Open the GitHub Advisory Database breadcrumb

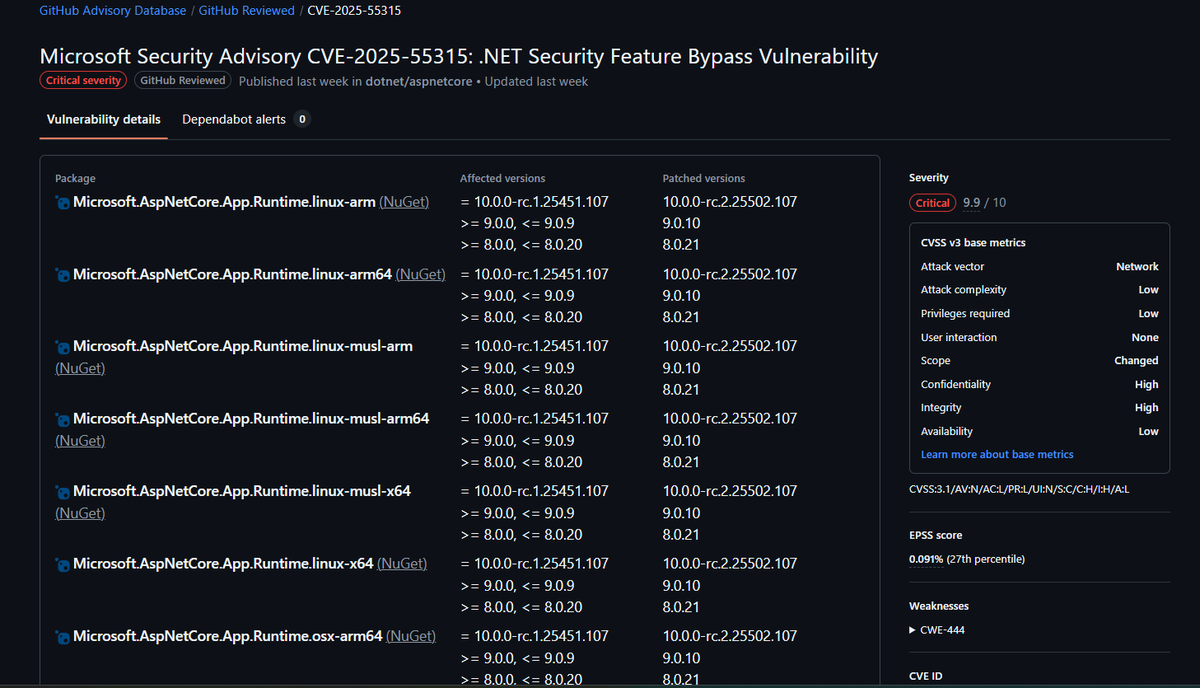[x=112, y=11]
